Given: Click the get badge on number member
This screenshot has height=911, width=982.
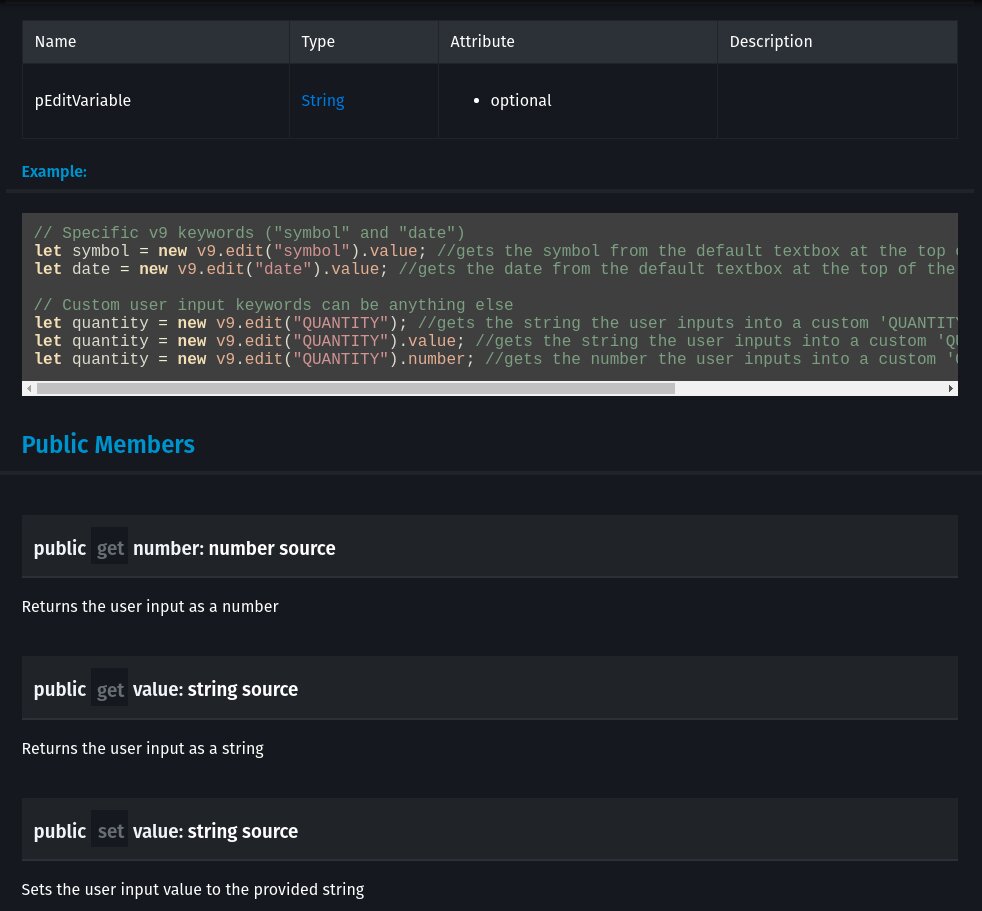Looking at the screenshot, I should click(x=110, y=548).
